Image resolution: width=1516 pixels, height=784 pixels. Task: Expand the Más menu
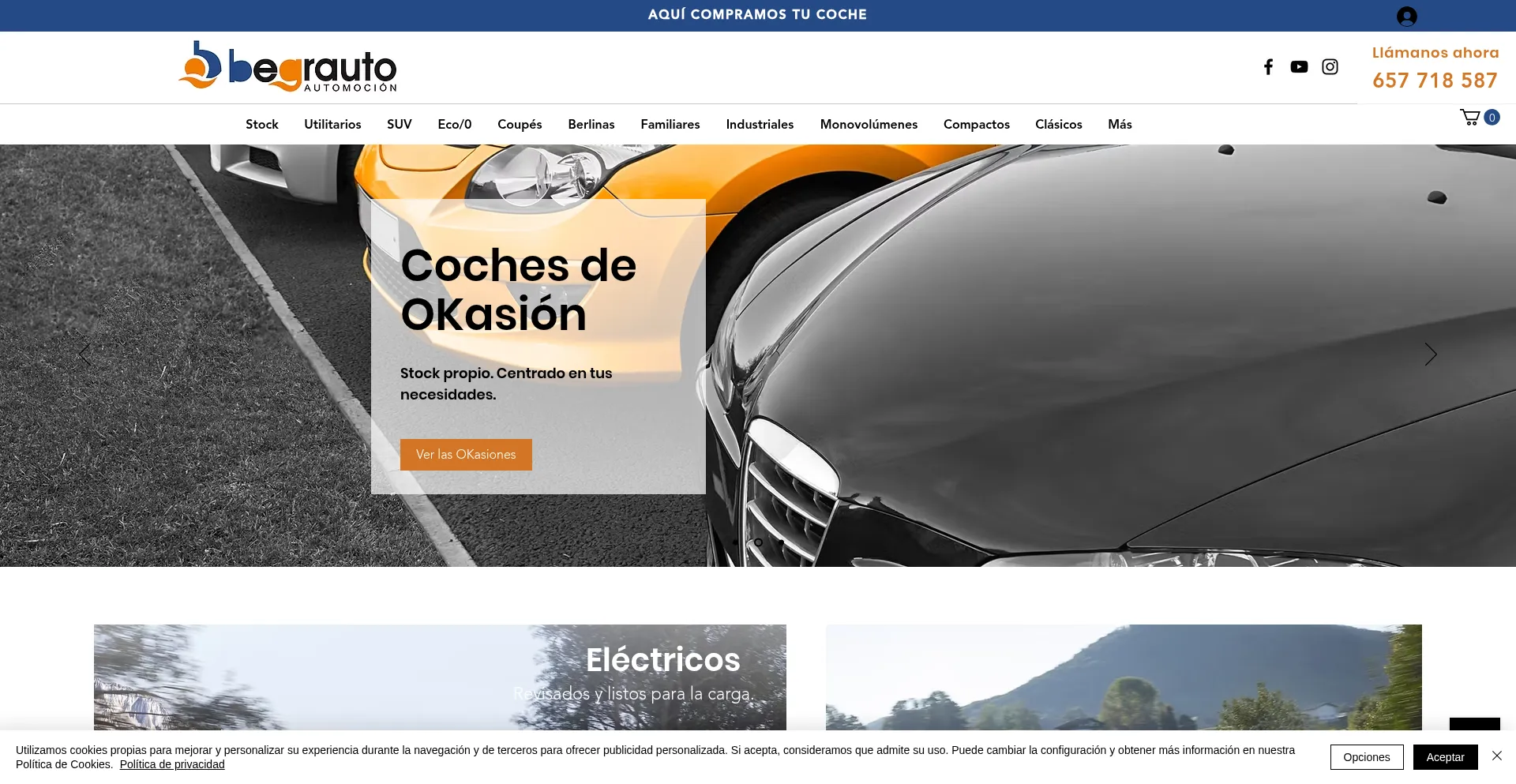[1119, 125]
